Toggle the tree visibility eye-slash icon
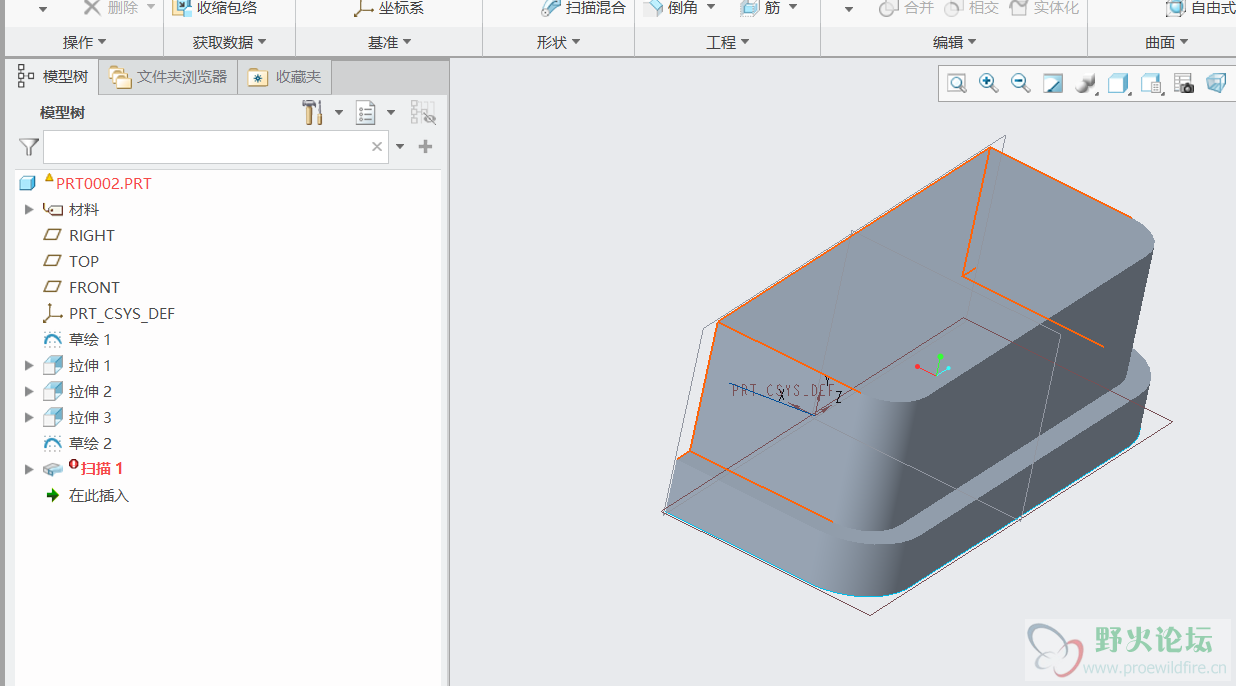This screenshot has height=686, width=1236. tap(423, 113)
